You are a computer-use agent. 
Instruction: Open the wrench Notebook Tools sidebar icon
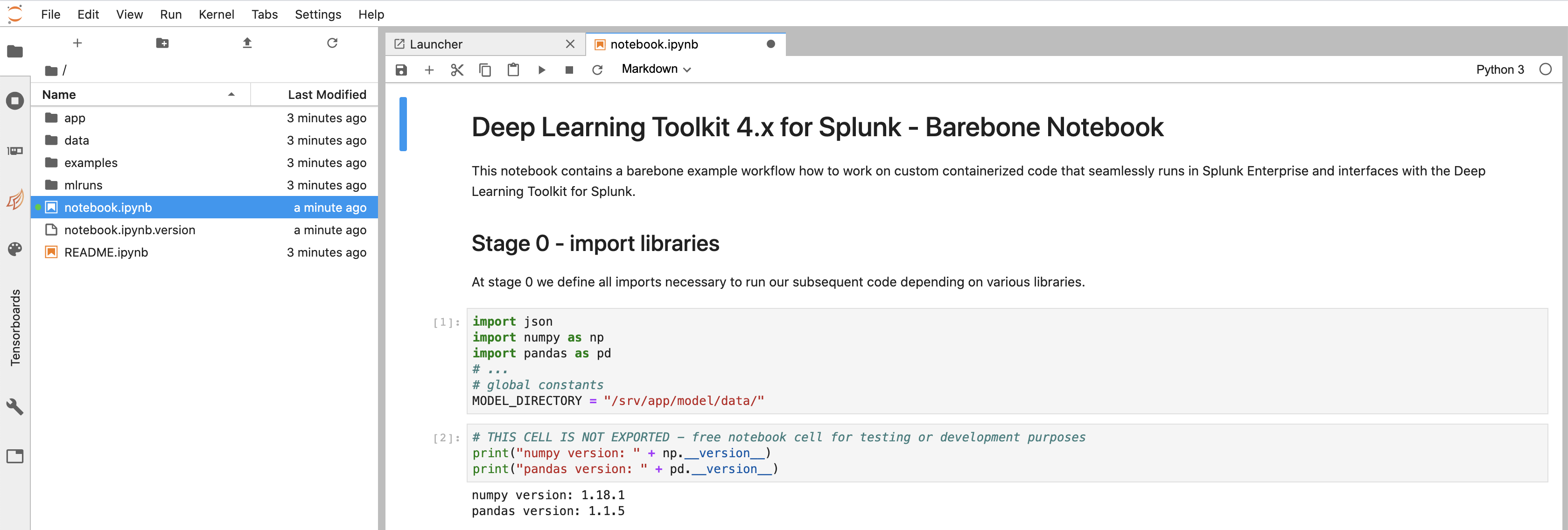14,406
